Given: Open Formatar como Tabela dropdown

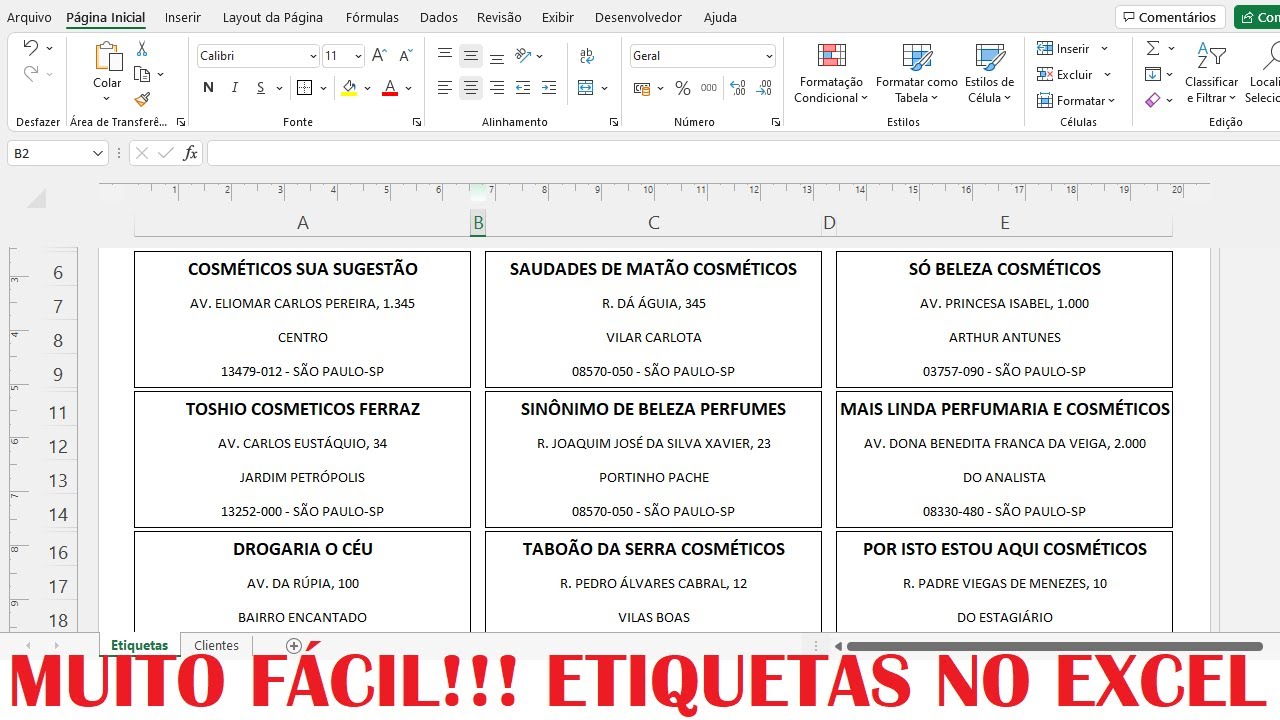Looking at the screenshot, I should [x=916, y=74].
